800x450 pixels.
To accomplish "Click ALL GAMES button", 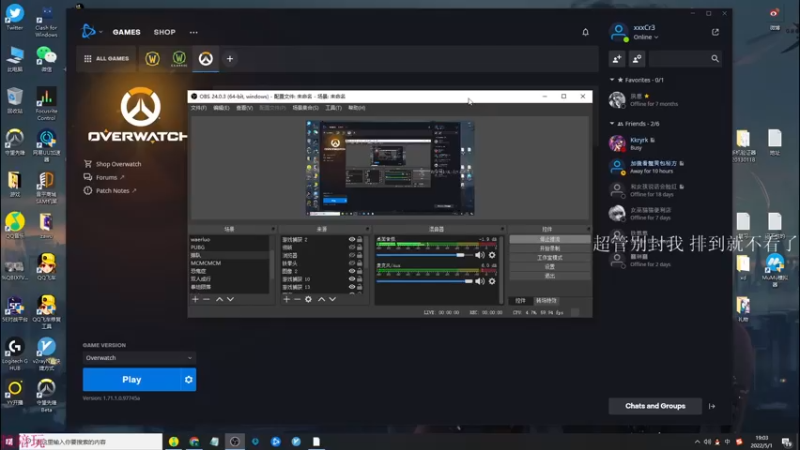I will pos(106,59).
